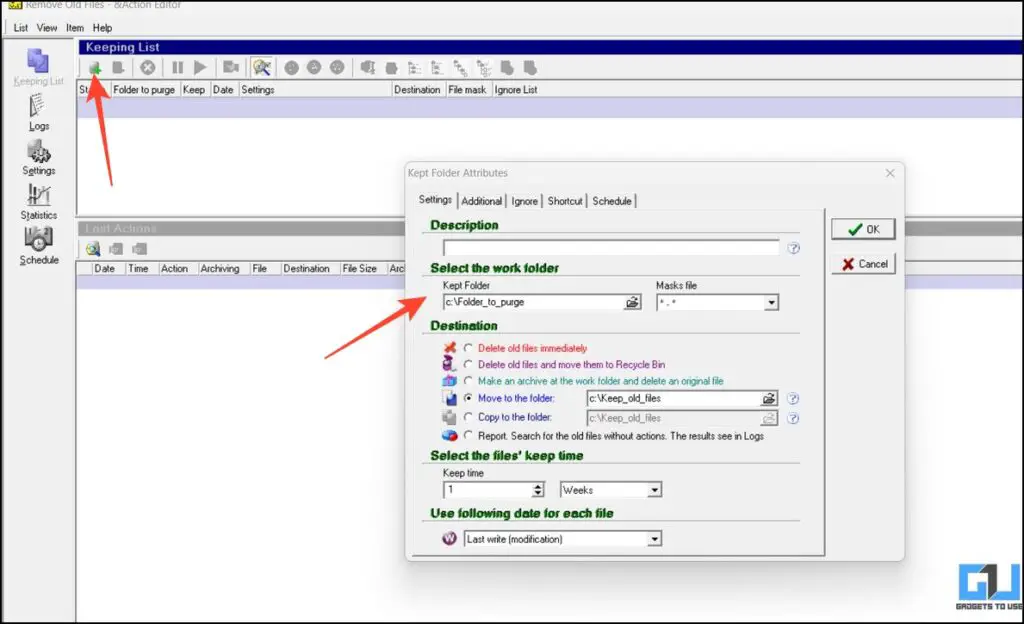Select the Pause icon in the toolbar
Viewport: 1024px width, 624px height.
pos(177,67)
